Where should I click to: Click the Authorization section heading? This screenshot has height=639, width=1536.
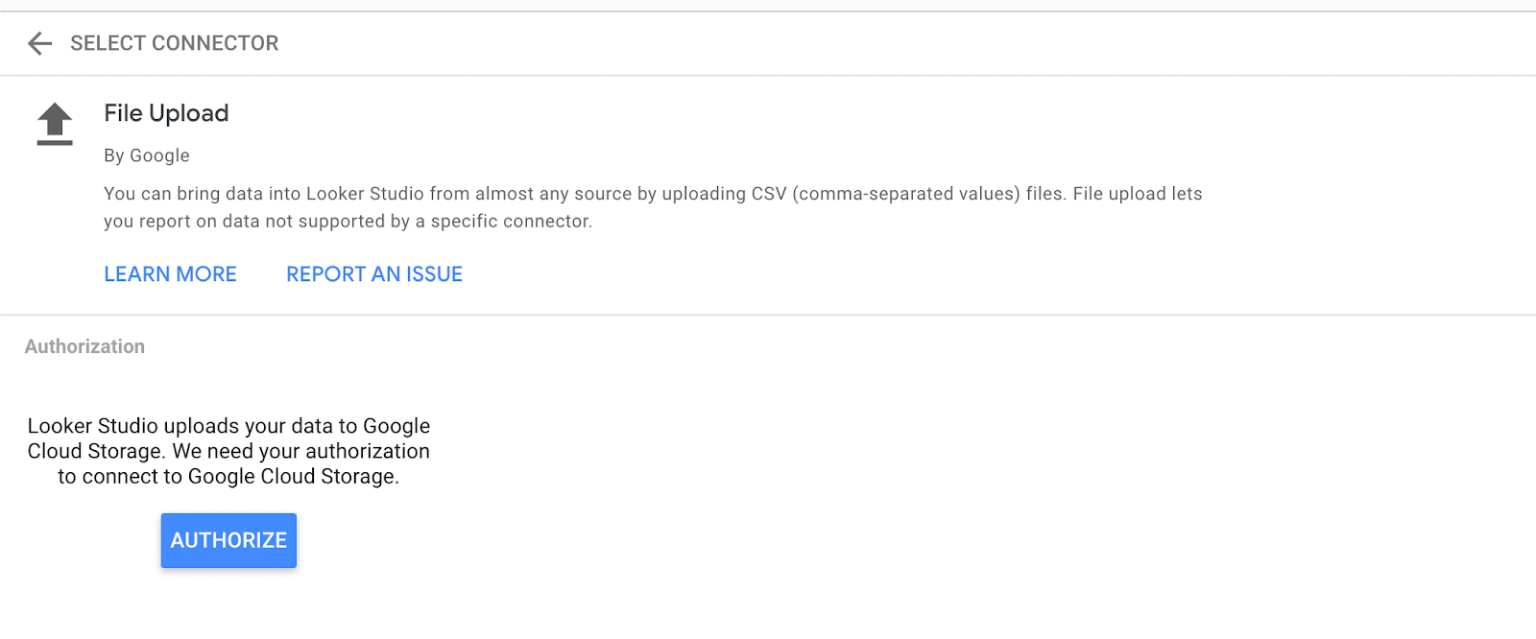(84, 346)
